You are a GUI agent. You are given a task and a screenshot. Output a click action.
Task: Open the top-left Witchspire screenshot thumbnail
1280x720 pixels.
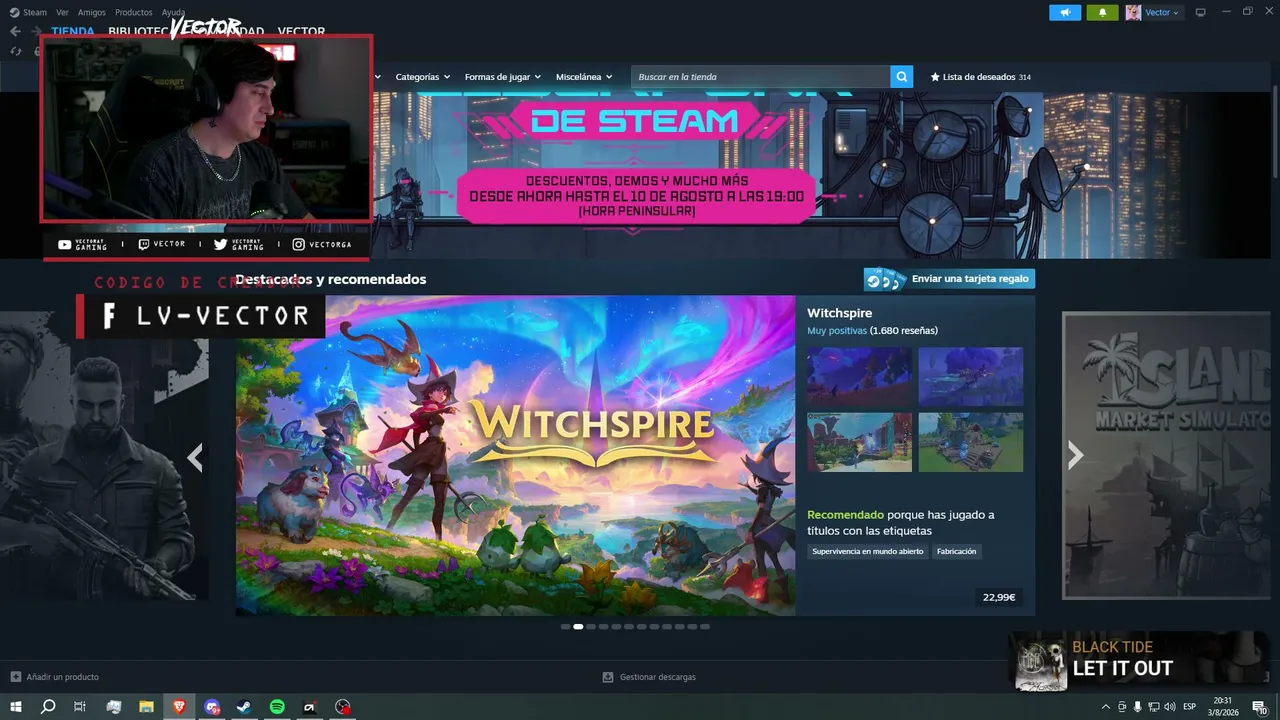[x=860, y=376]
